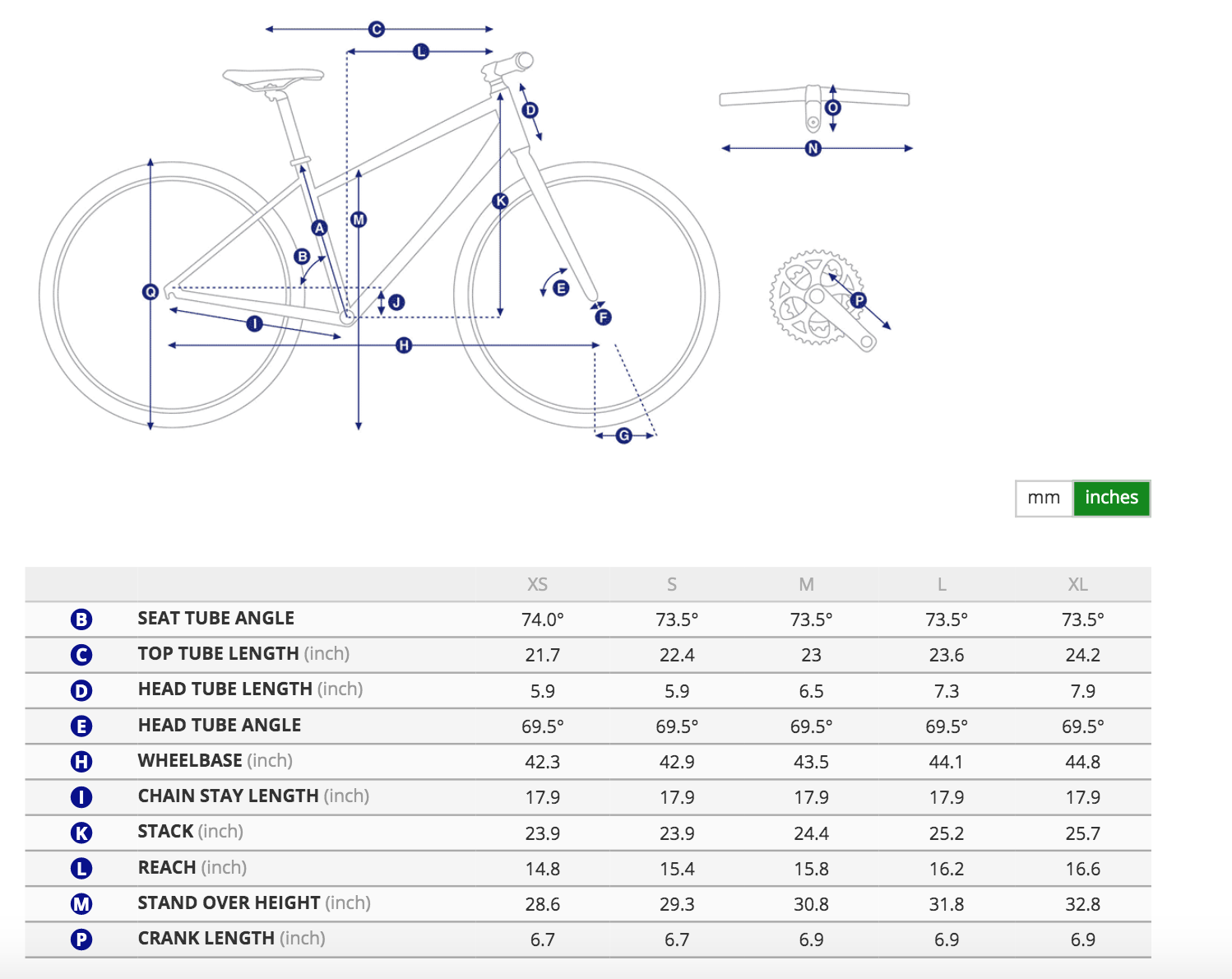Select the XL size column header
1232x979 pixels.
pyautogui.click(x=1077, y=585)
